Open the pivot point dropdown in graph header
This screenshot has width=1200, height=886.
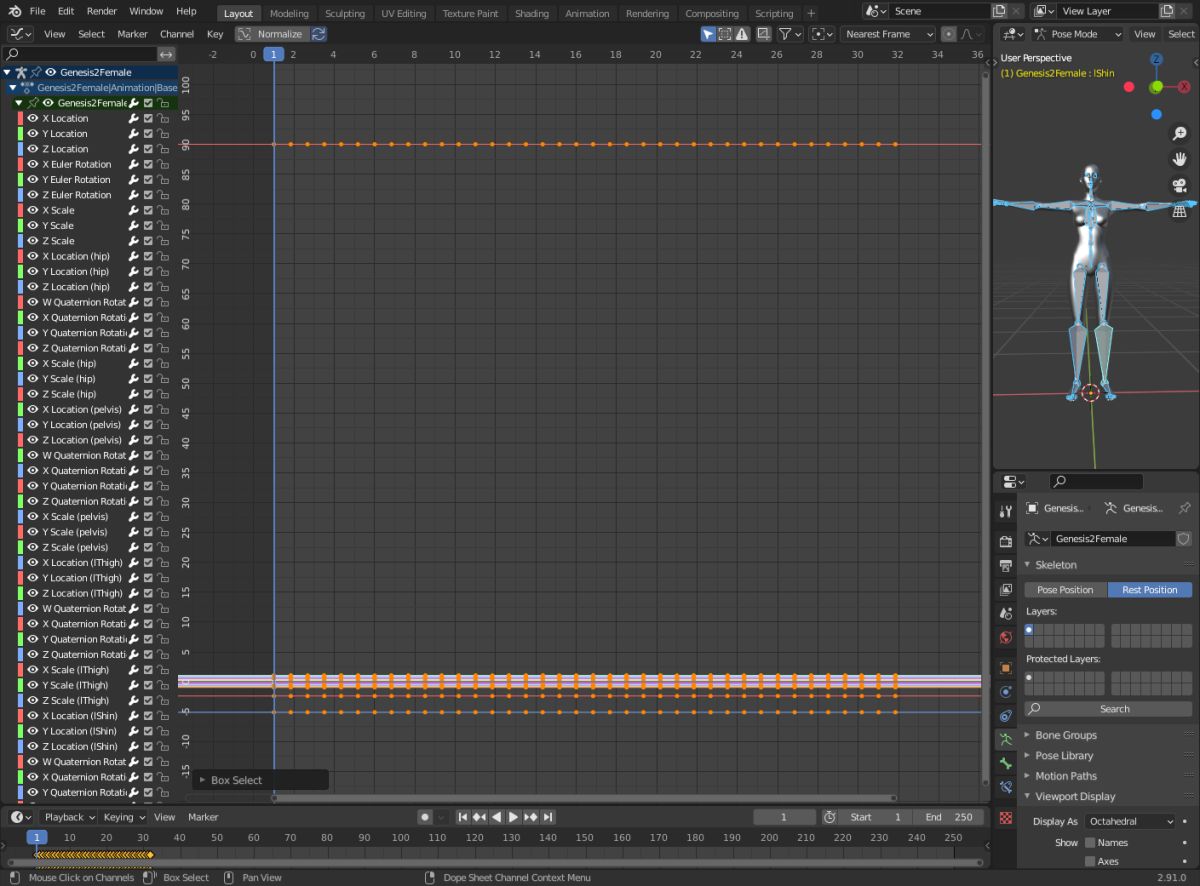[x=822, y=34]
